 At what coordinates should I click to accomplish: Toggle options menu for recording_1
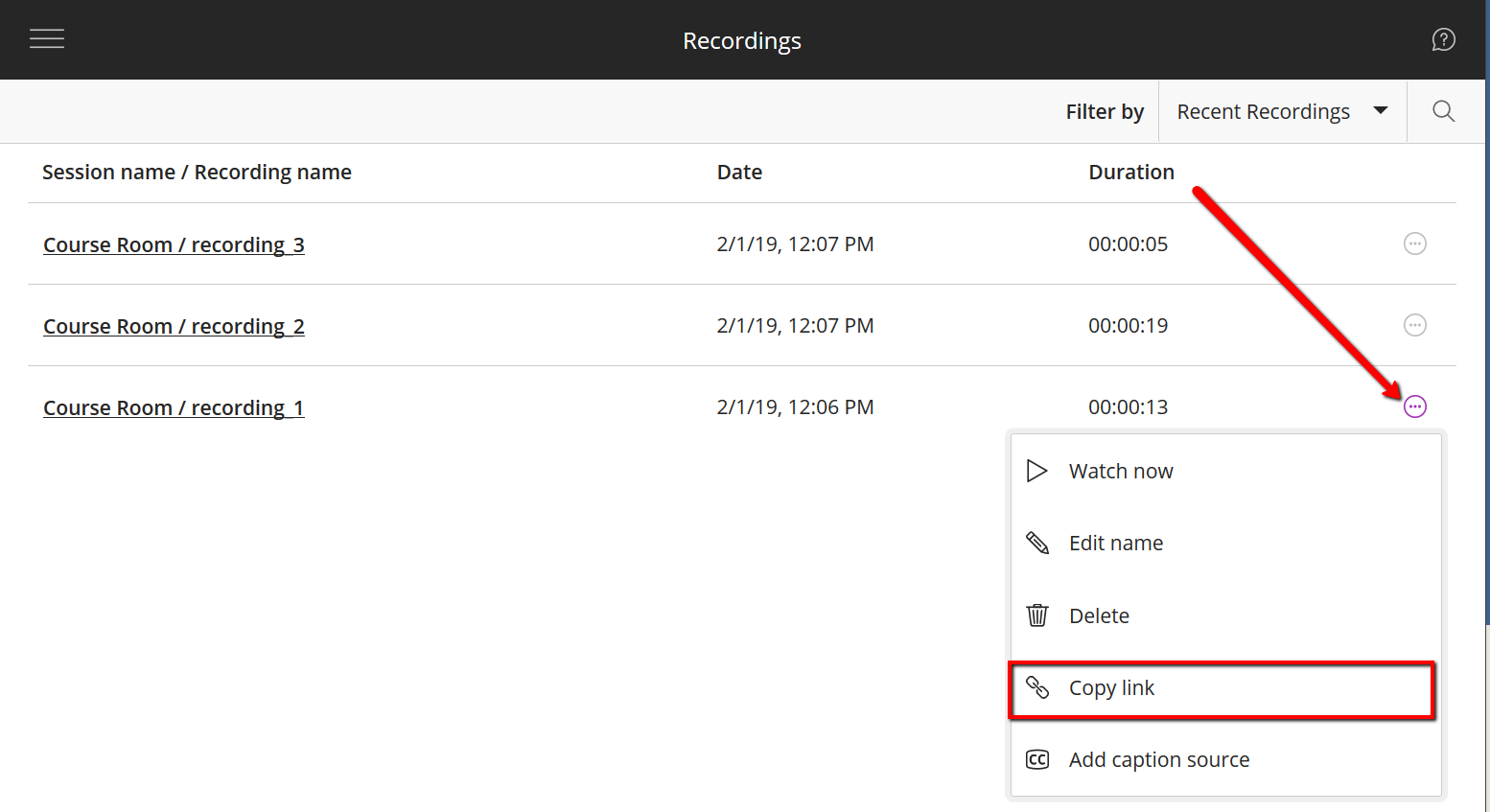coord(1414,406)
